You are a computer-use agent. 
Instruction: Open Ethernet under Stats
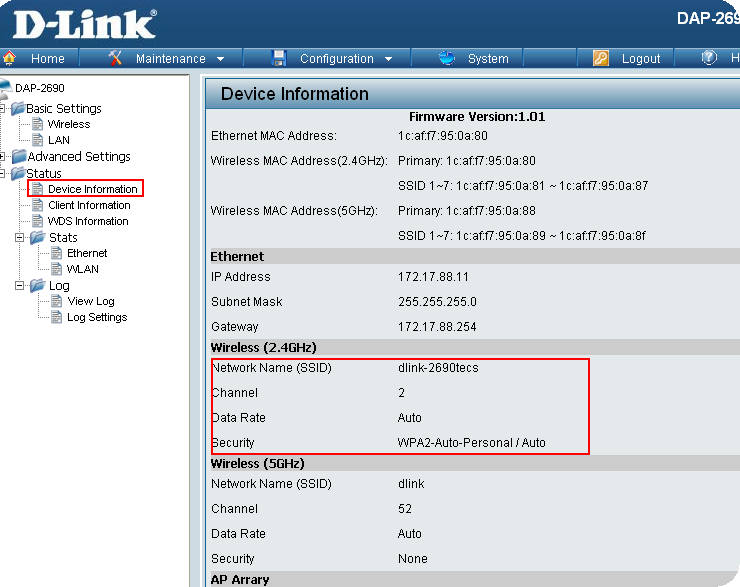click(x=87, y=253)
